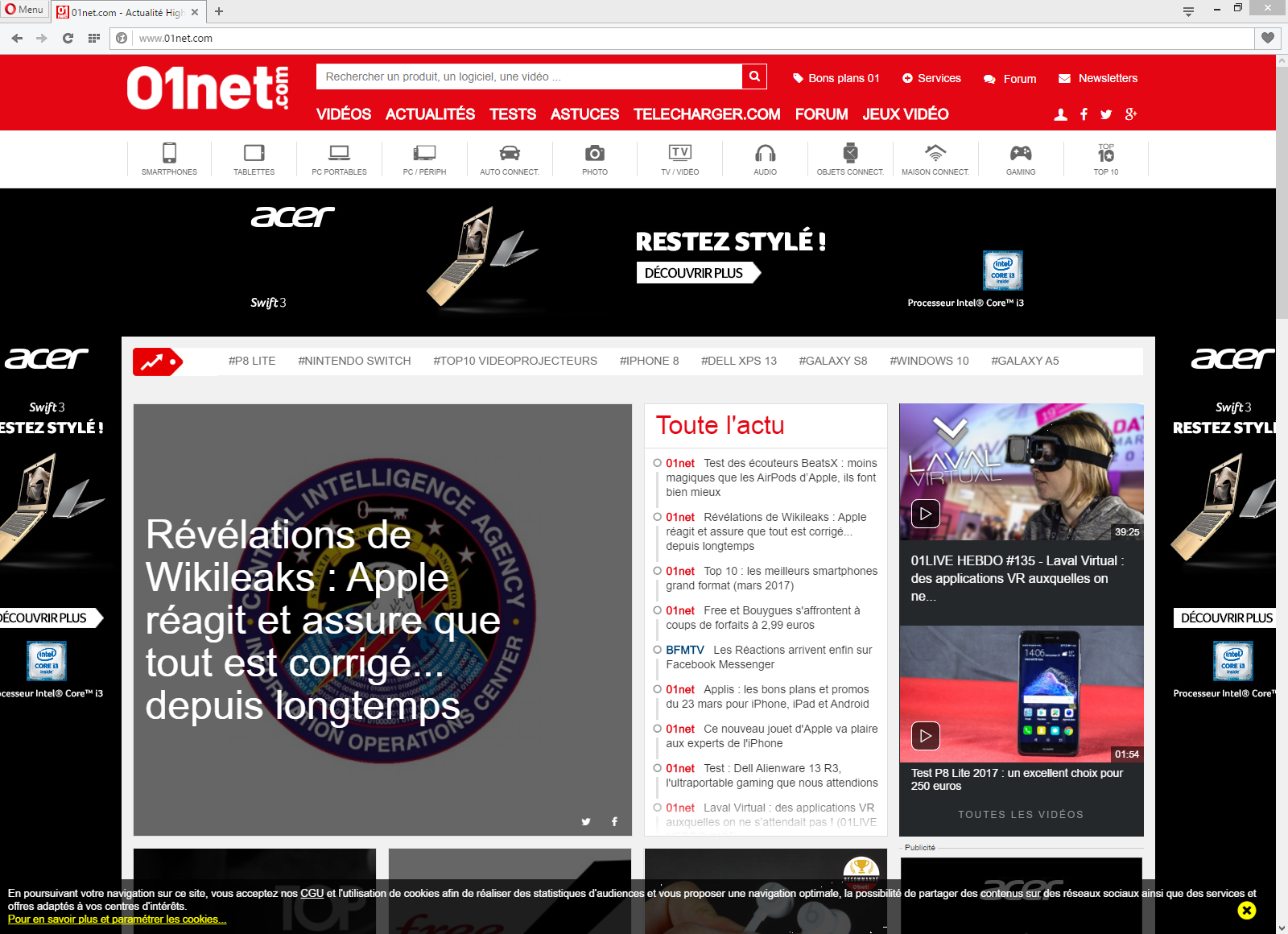Viewport: 1288px width, 934px height.
Task: Focus the product search field
Action: point(529,76)
